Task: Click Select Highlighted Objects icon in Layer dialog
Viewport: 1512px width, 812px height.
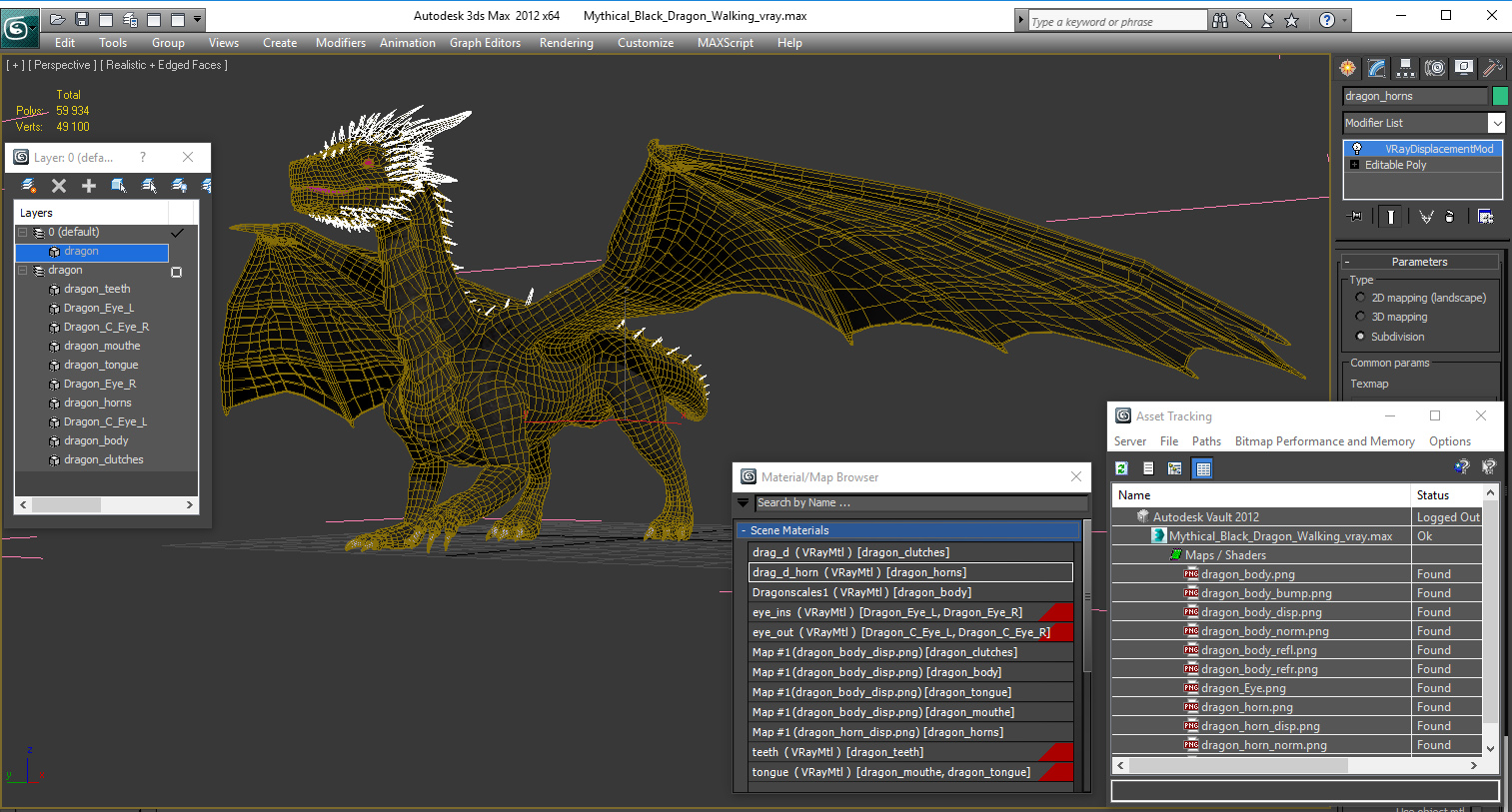Action: 119,186
